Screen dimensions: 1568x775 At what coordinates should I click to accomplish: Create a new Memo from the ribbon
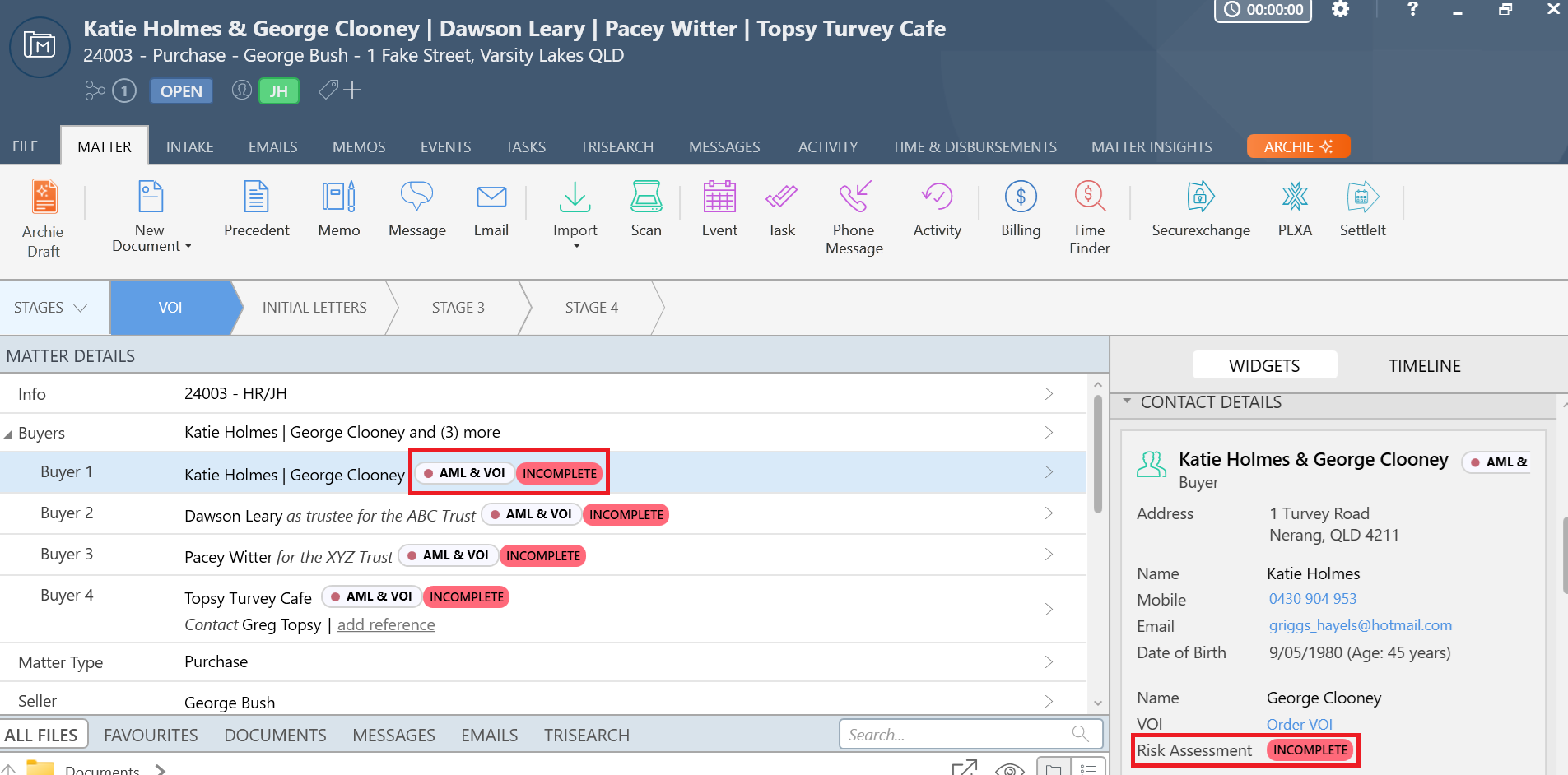(x=338, y=209)
